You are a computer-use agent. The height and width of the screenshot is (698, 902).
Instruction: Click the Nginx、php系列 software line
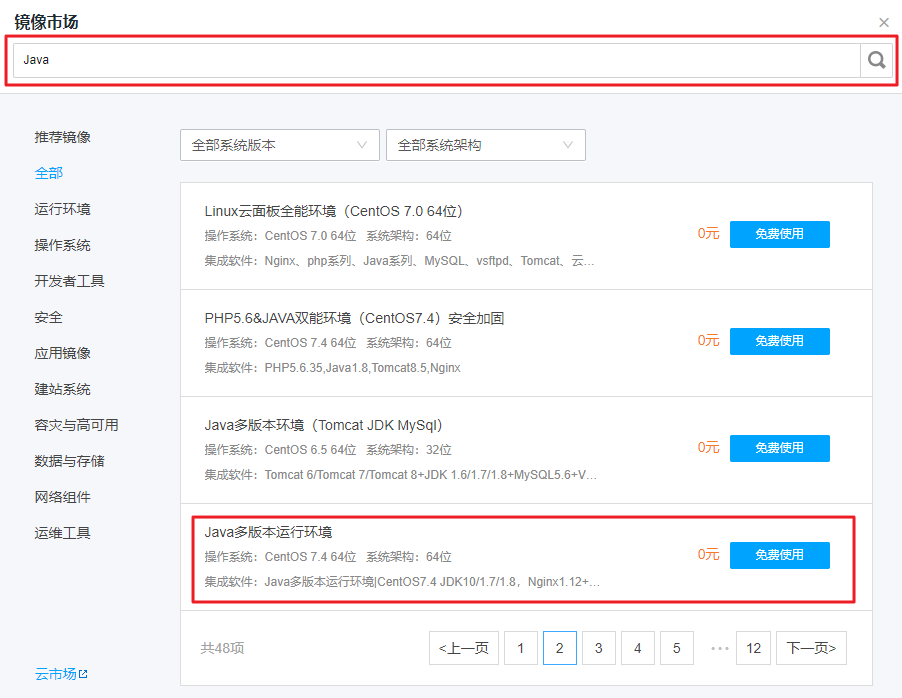click(x=399, y=261)
